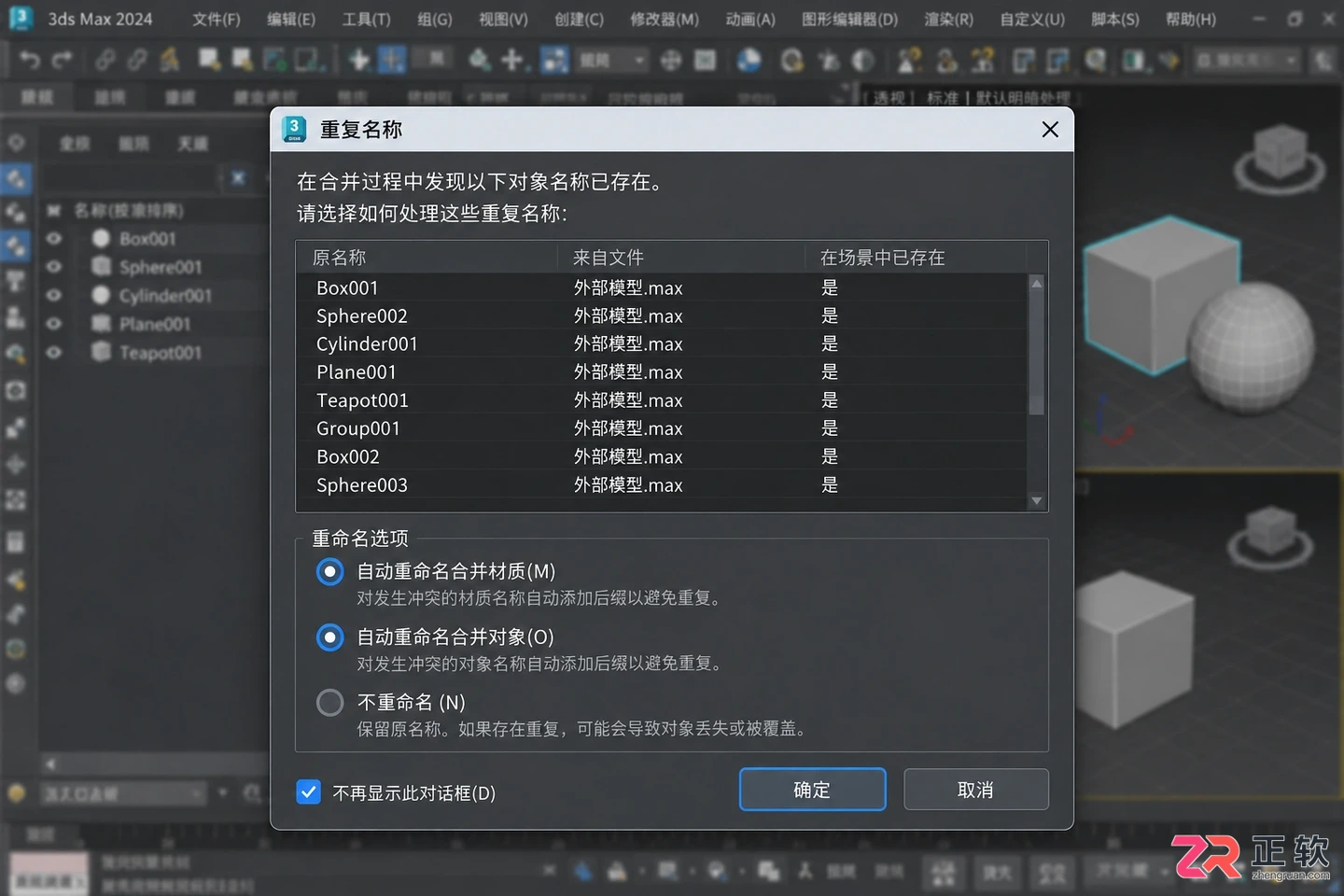Open the reference coordinate system dropdown
The height and width of the screenshot is (896, 1344).
point(611,61)
